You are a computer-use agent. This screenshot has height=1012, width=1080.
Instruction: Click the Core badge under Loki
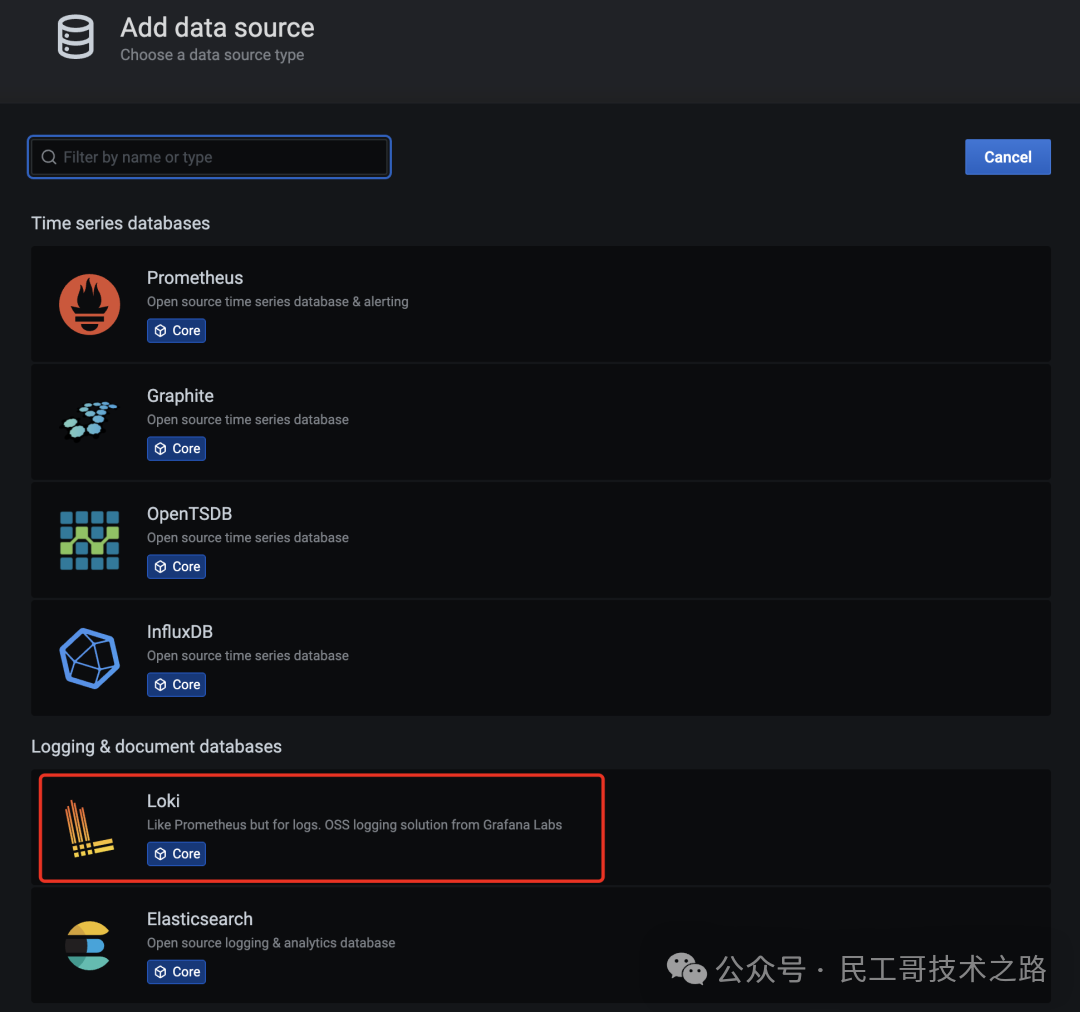[x=176, y=854]
